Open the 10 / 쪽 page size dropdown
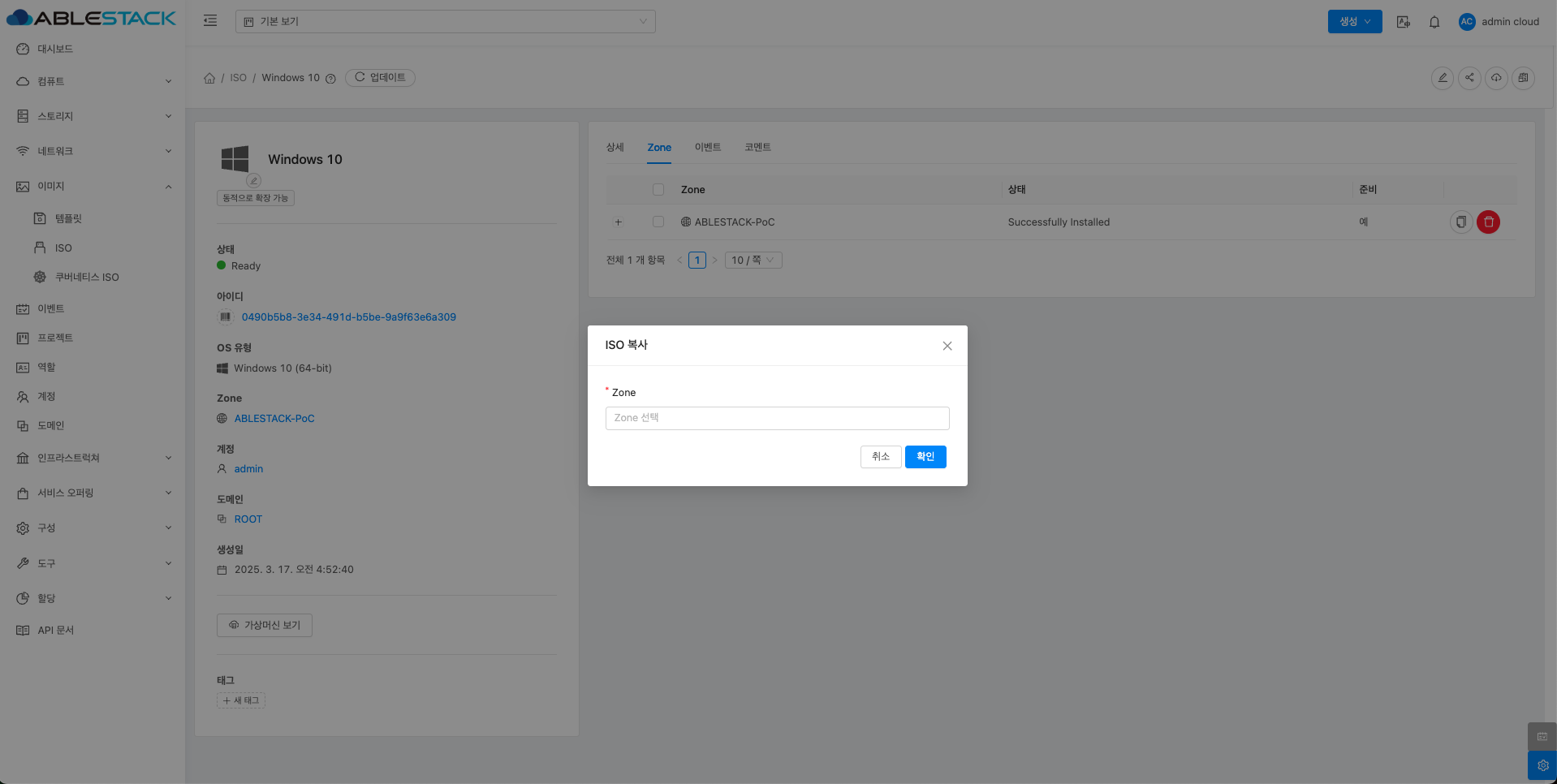This screenshot has width=1557, height=784. click(x=753, y=260)
